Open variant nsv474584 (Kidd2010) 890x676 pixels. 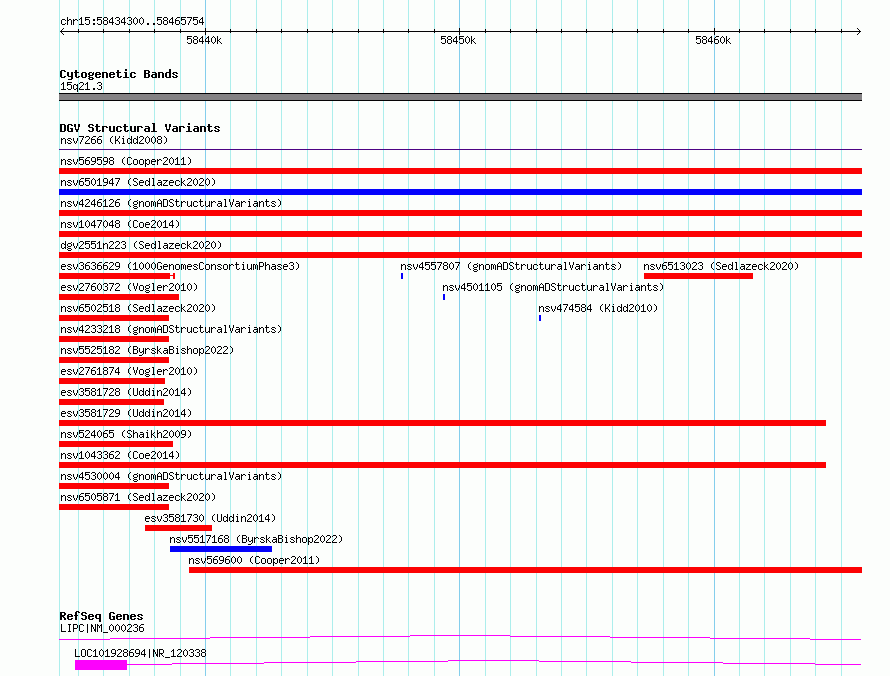[x=598, y=308]
